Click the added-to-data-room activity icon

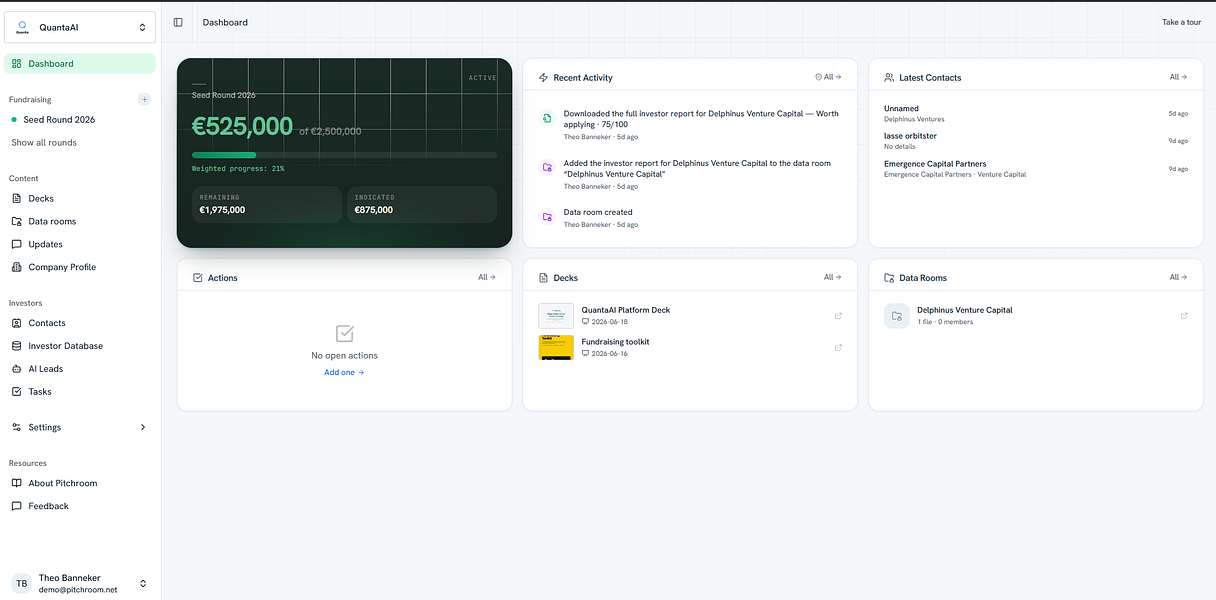pos(547,168)
